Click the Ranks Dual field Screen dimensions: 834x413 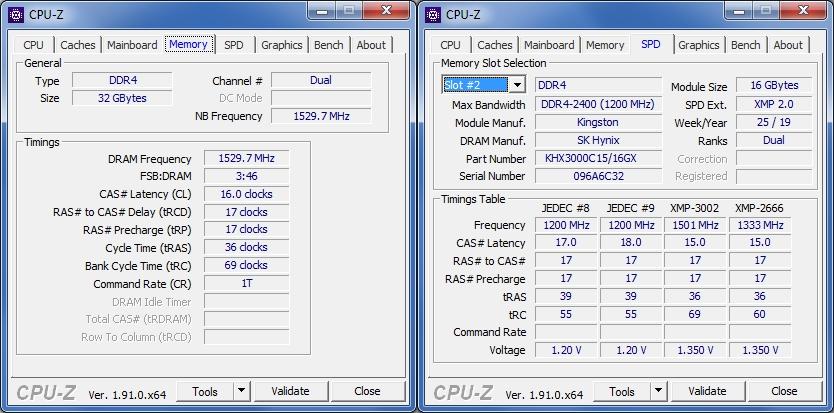coord(774,141)
